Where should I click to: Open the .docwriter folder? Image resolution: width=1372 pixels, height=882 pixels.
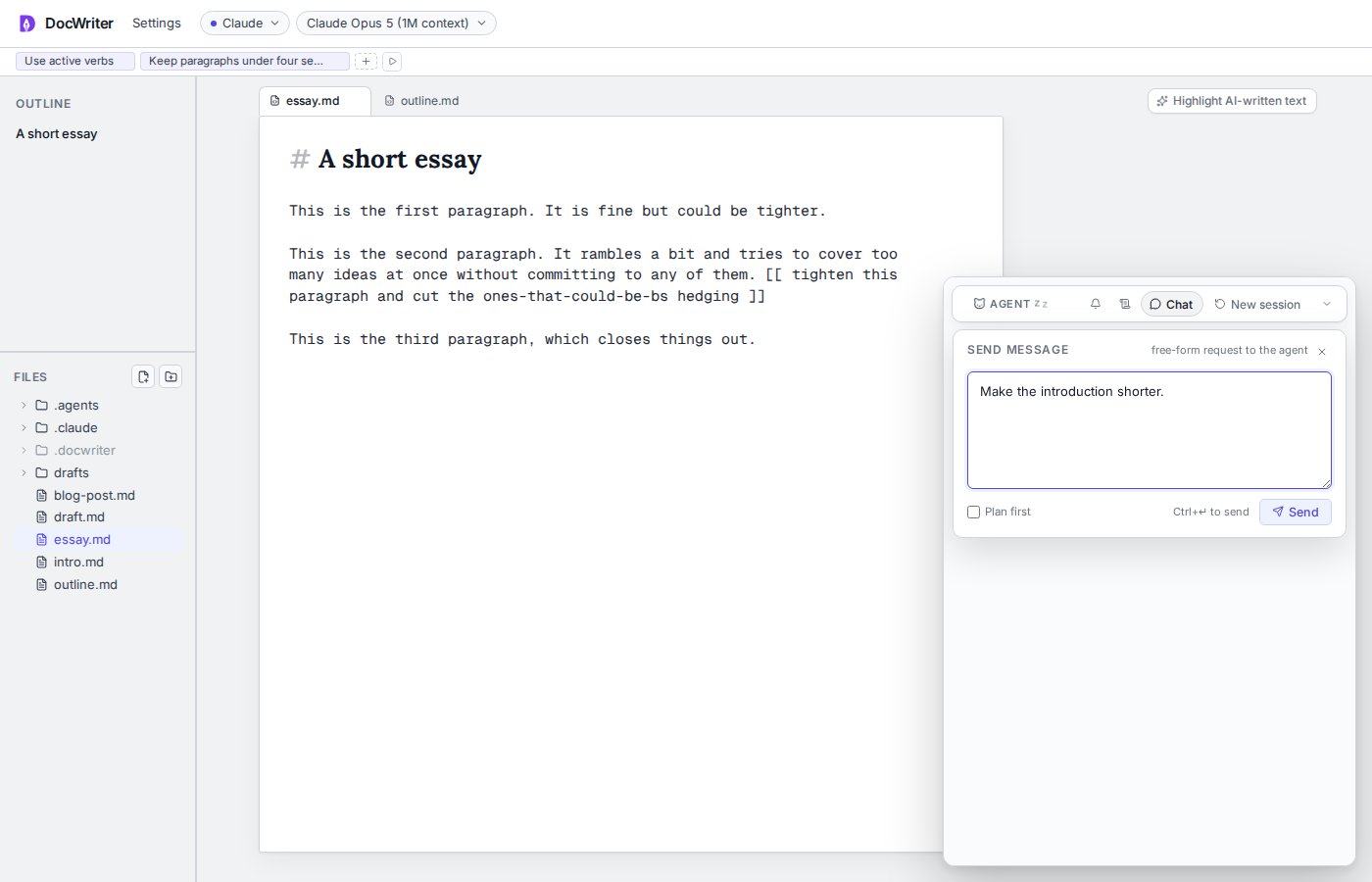(x=98, y=450)
